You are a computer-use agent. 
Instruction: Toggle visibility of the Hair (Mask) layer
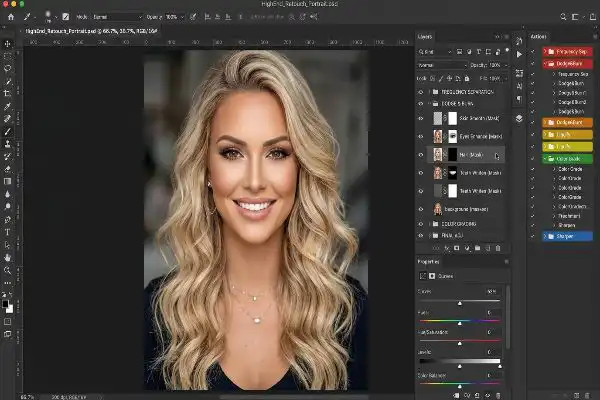(421, 155)
